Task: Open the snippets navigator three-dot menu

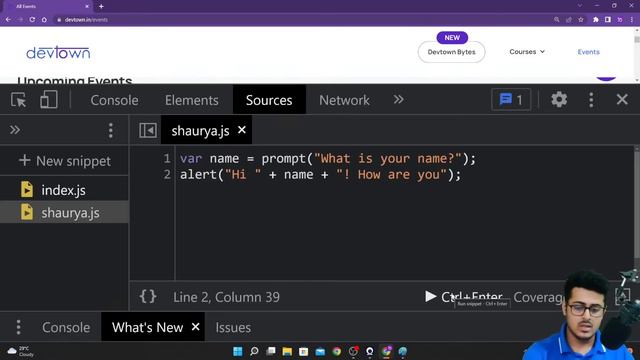Action: tap(111, 131)
